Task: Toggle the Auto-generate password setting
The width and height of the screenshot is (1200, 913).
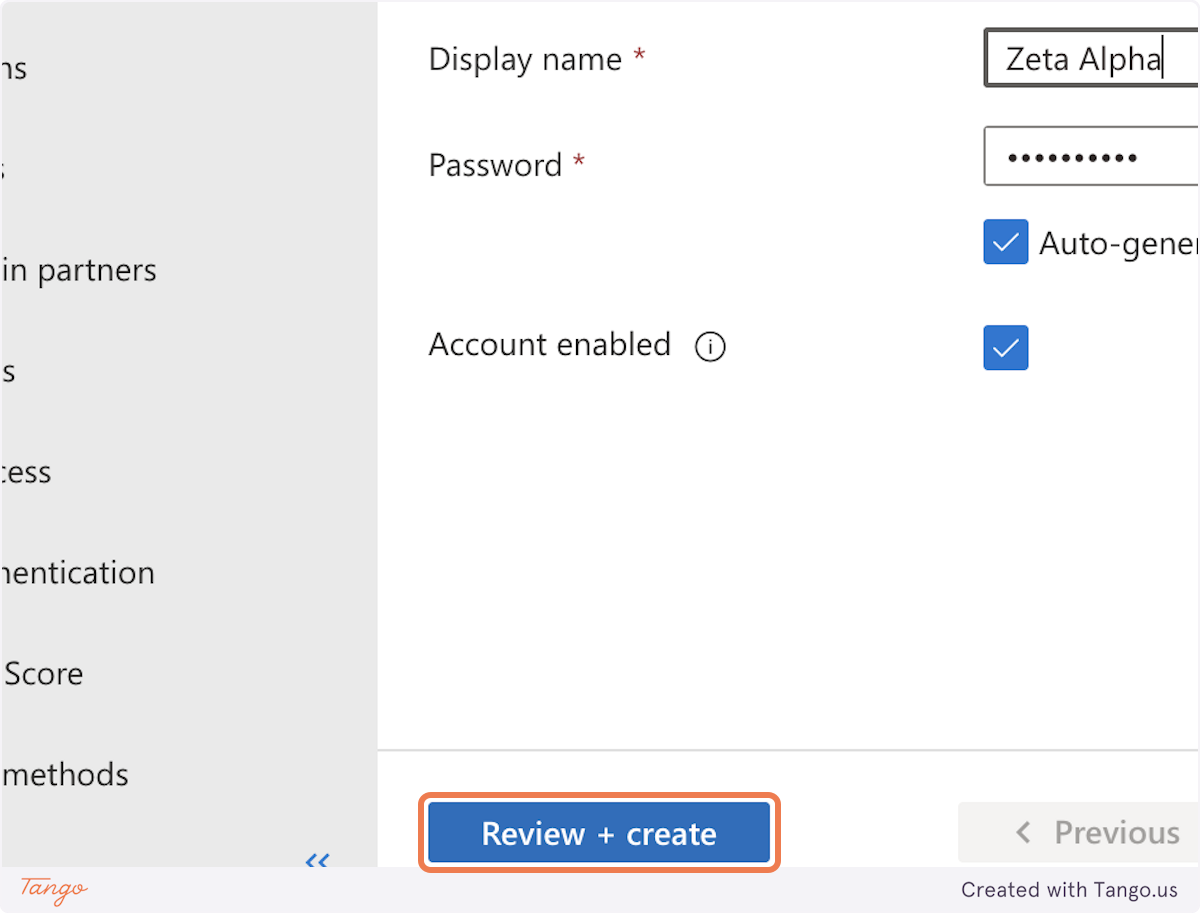Action: 1005,242
